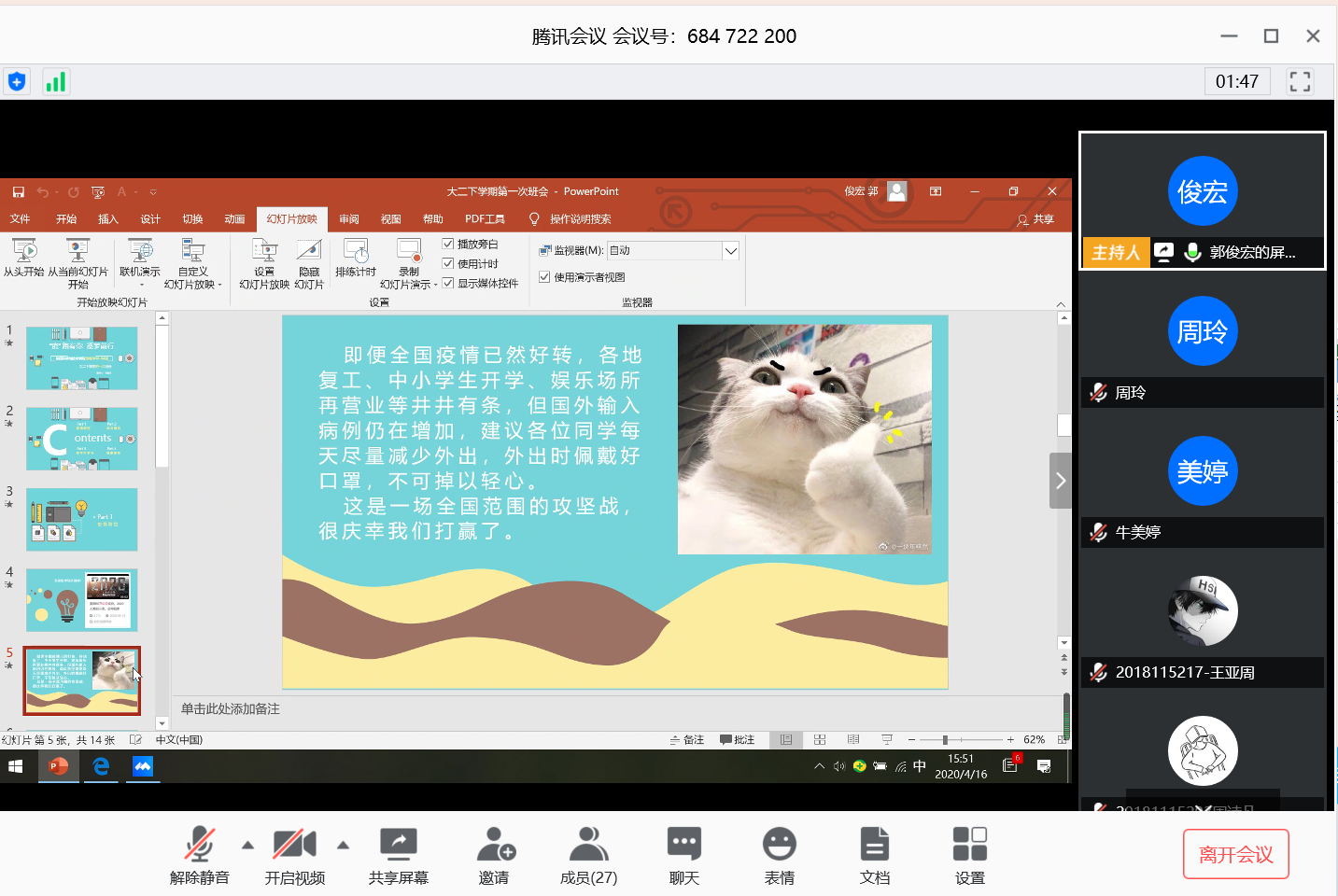Select slide 3 thumbnail

[82, 519]
